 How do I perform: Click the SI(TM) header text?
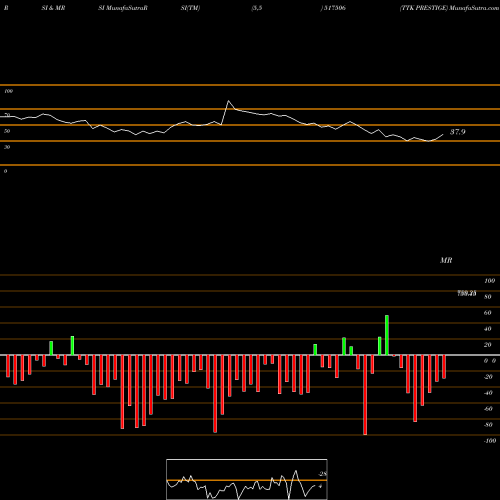190,8
